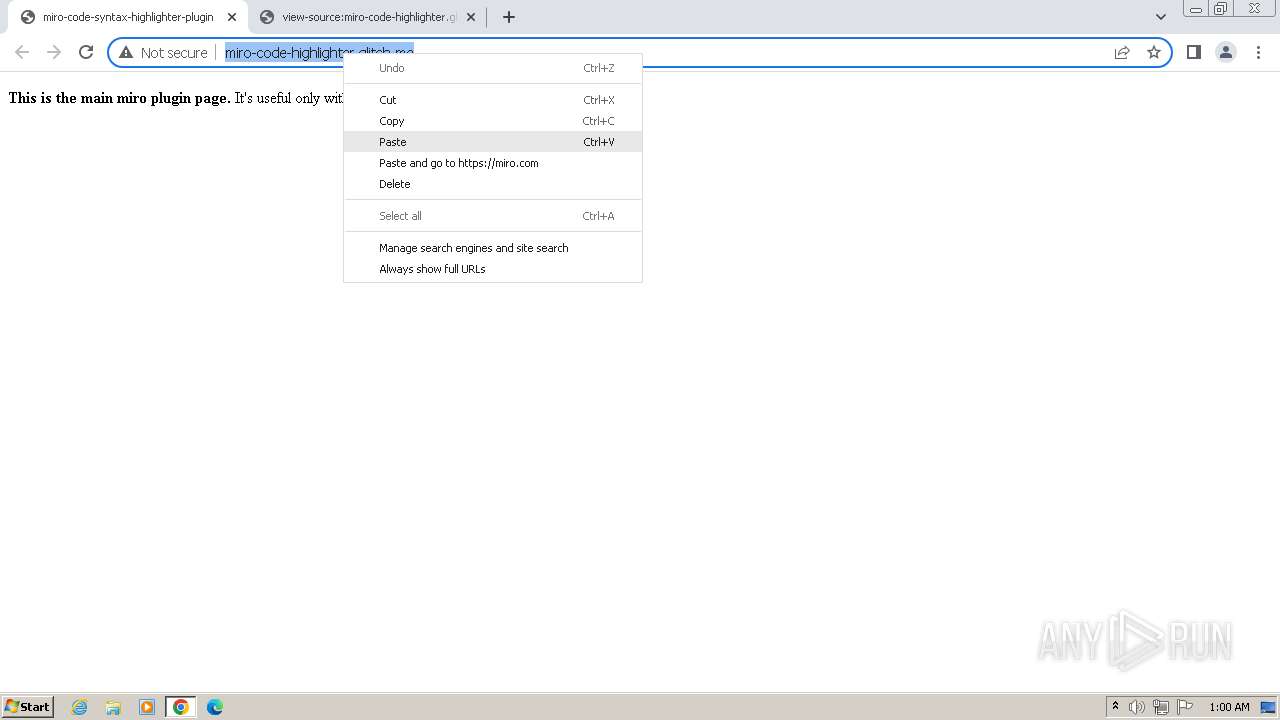Click the Not secure warning icon

tap(126, 52)
